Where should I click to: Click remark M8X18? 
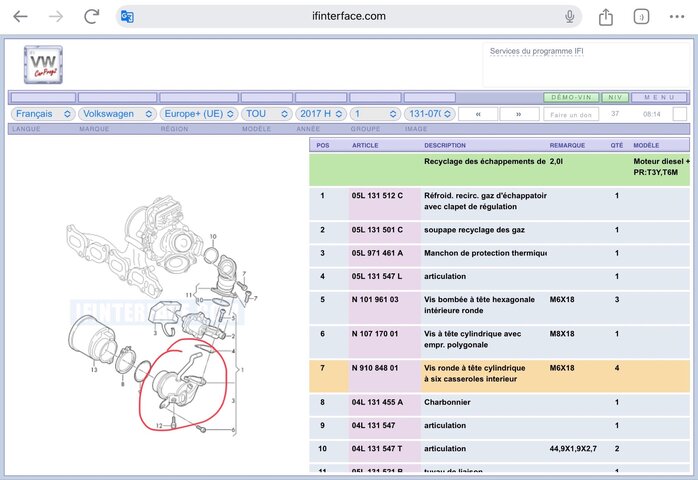pyautogui.click(x=562, y=334)
